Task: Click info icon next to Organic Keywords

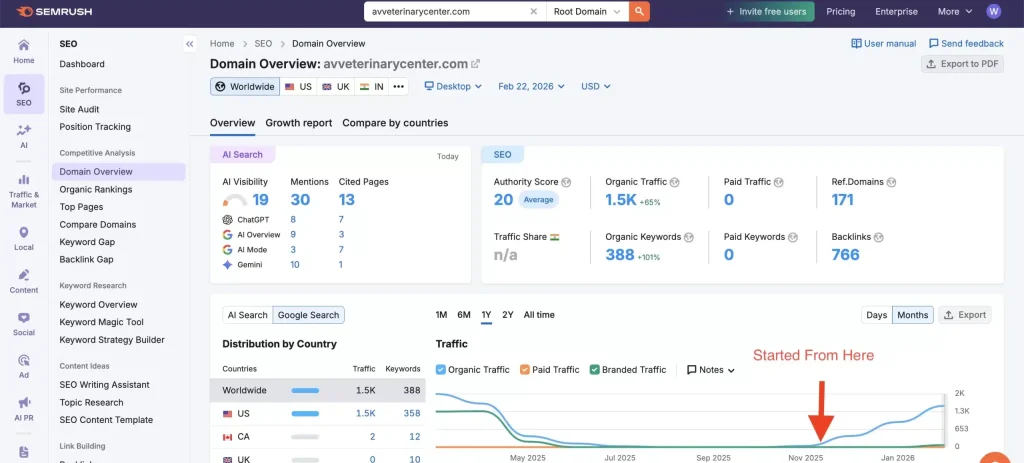Action: 688,237
